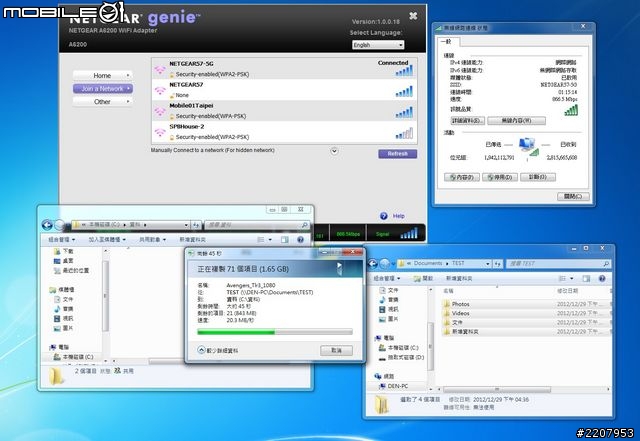Viewport: 640px width, 441px height.
Task: Select DEN-PC under network in navigation pane
Action: (x=393, y=386)
